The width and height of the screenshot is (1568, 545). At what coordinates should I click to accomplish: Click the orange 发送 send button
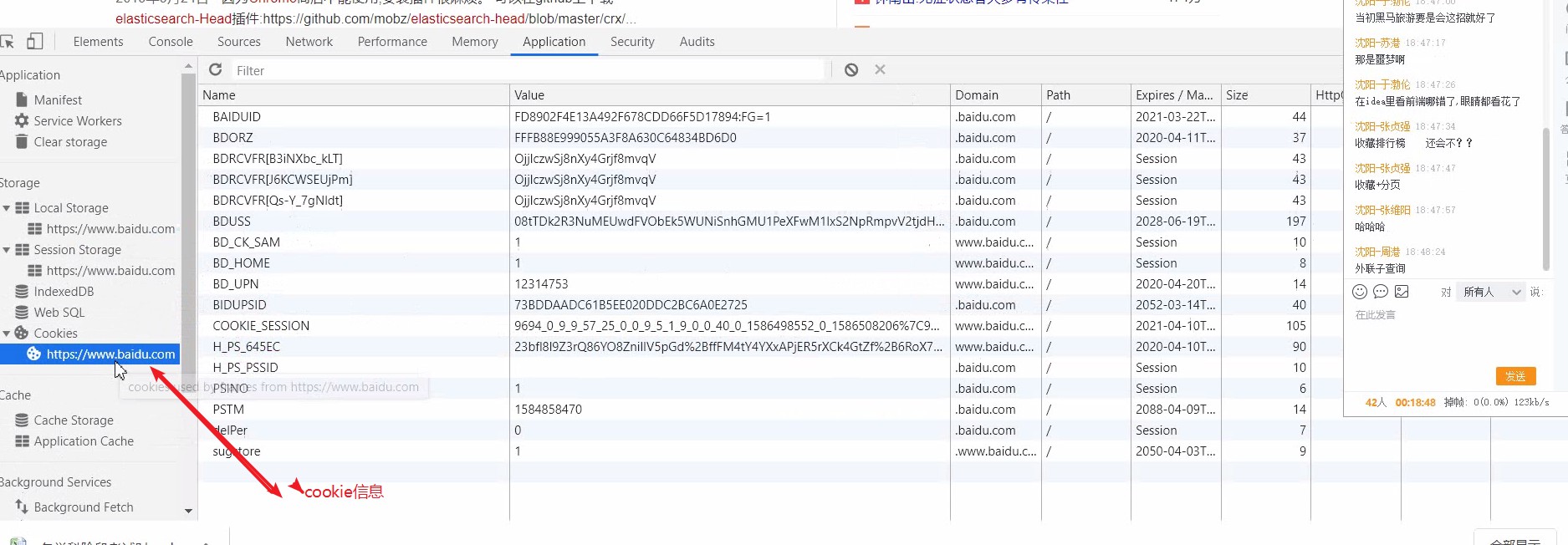1515,376
